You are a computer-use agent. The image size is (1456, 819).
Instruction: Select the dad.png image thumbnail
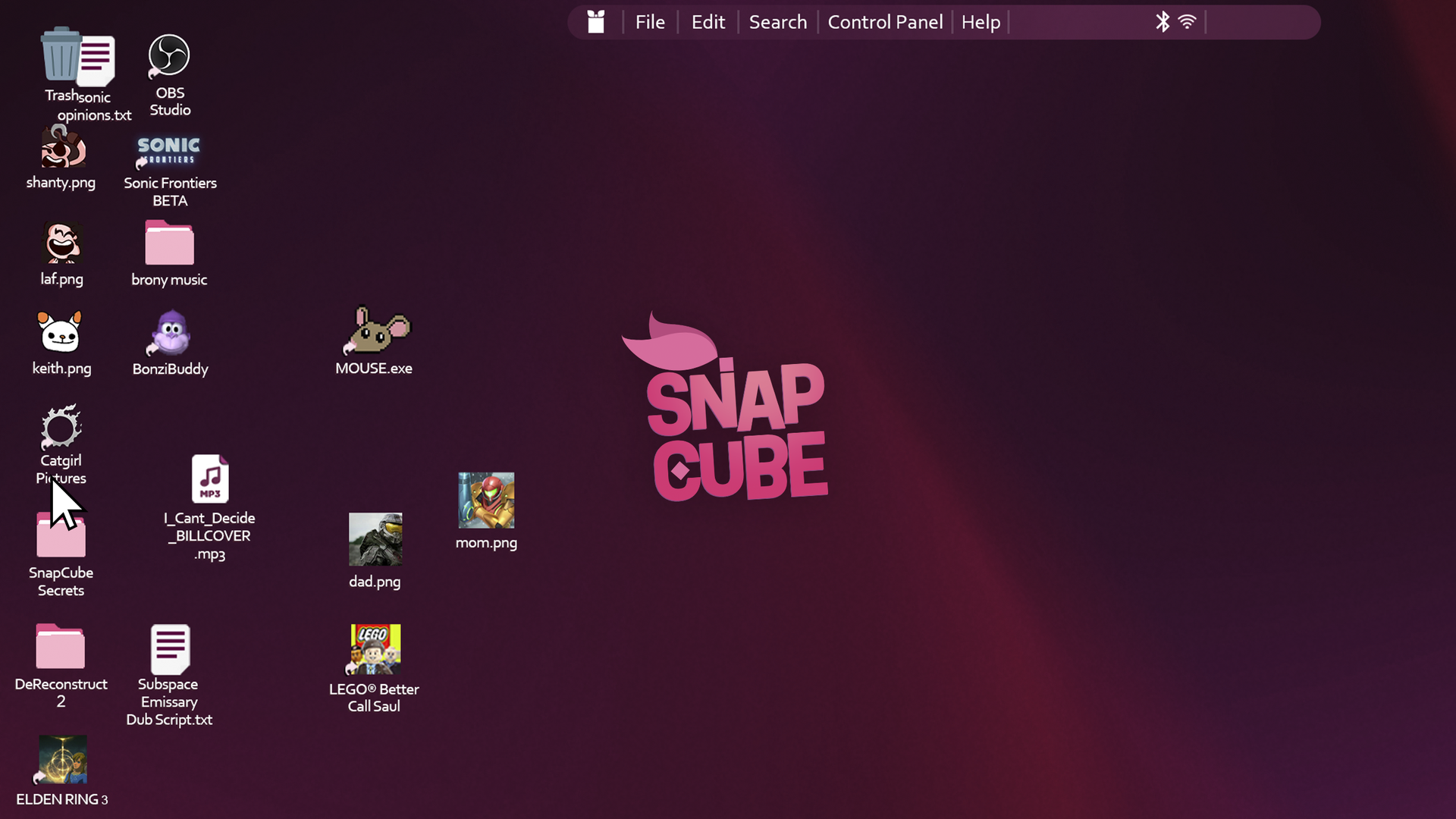pos(375,540)
